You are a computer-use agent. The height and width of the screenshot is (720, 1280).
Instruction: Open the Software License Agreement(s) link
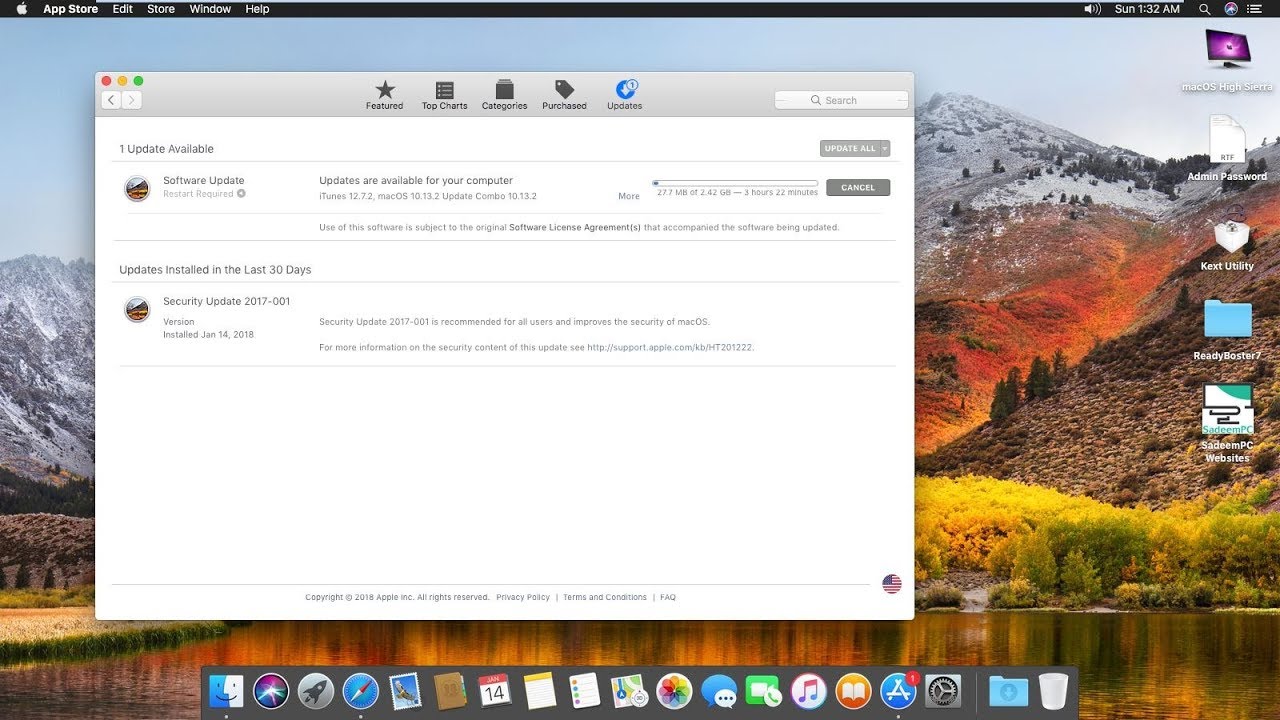click(x=575, y=227)
